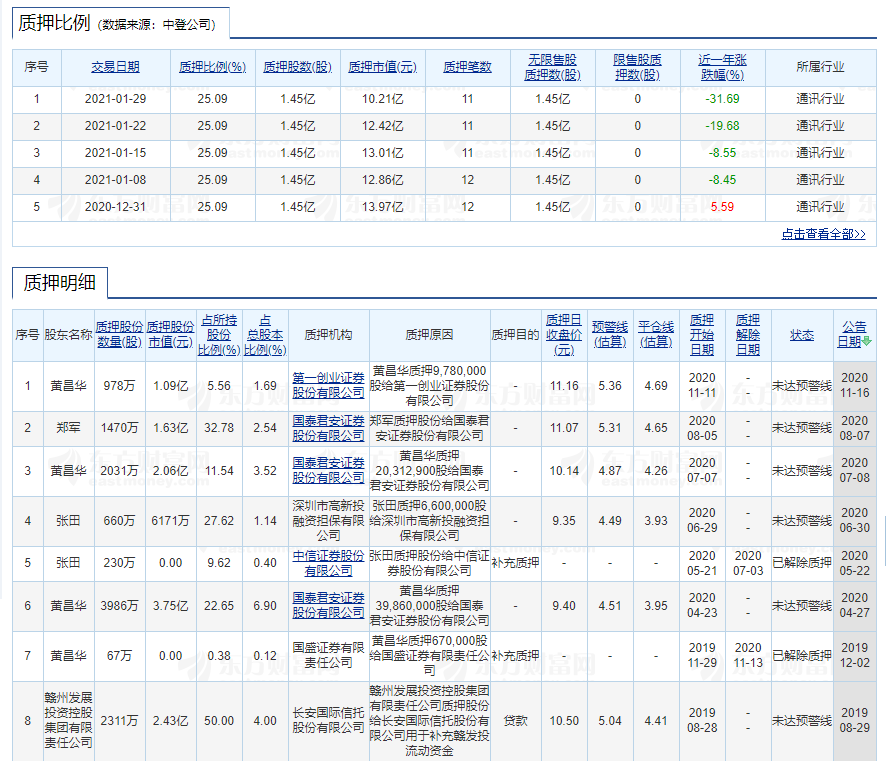This screenshot has width=886, height=761.
Task: Sort by 平仓线(估算) header
Action: pyautogui.click(x=655, y=334)
